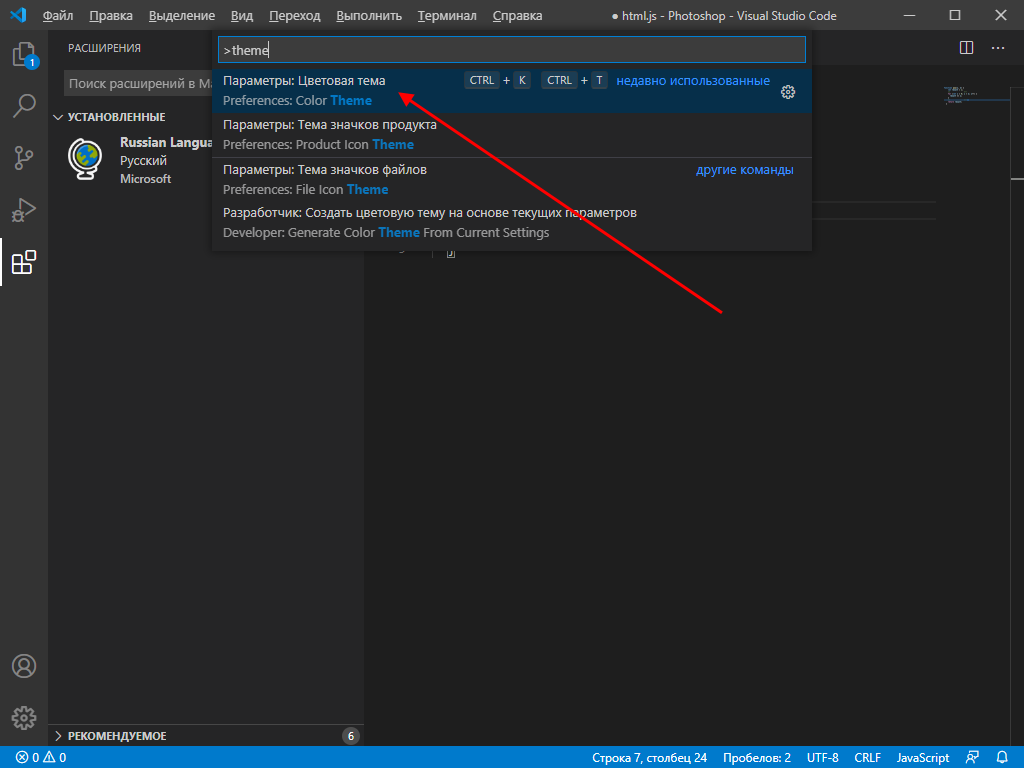Screen dimensions: 1024x768
Task: Open the editor more actions menu
Action: (997, 48)
